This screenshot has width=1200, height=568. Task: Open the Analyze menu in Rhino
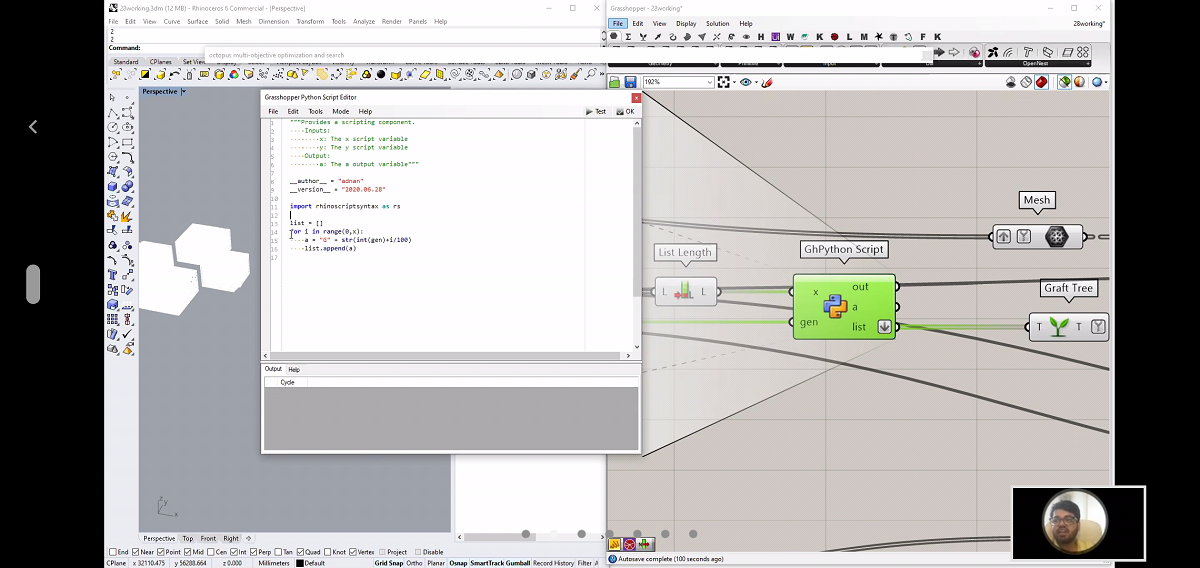[x=364, y=21]
